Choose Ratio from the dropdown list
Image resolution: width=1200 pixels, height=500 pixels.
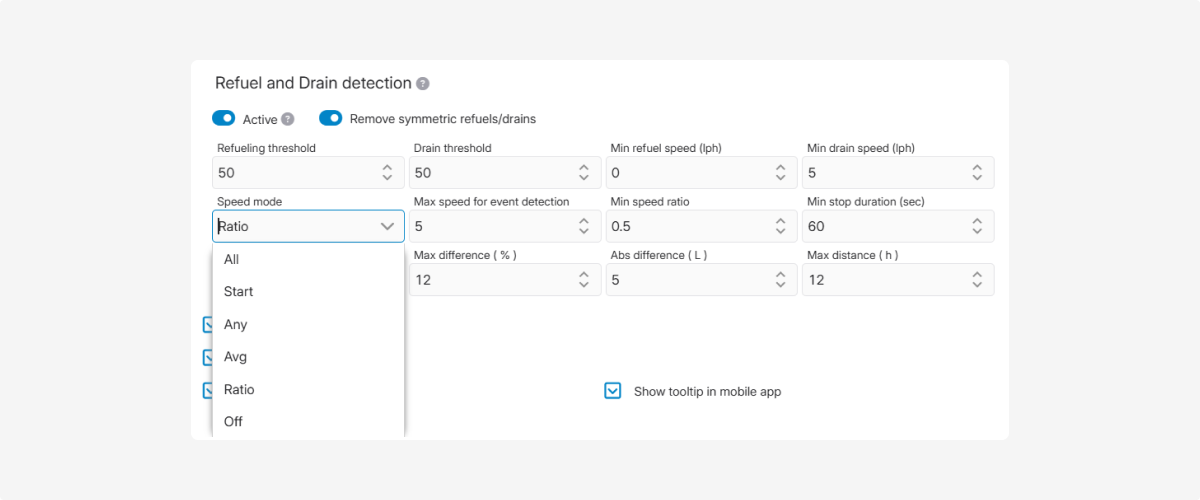(x=239, y=389)
